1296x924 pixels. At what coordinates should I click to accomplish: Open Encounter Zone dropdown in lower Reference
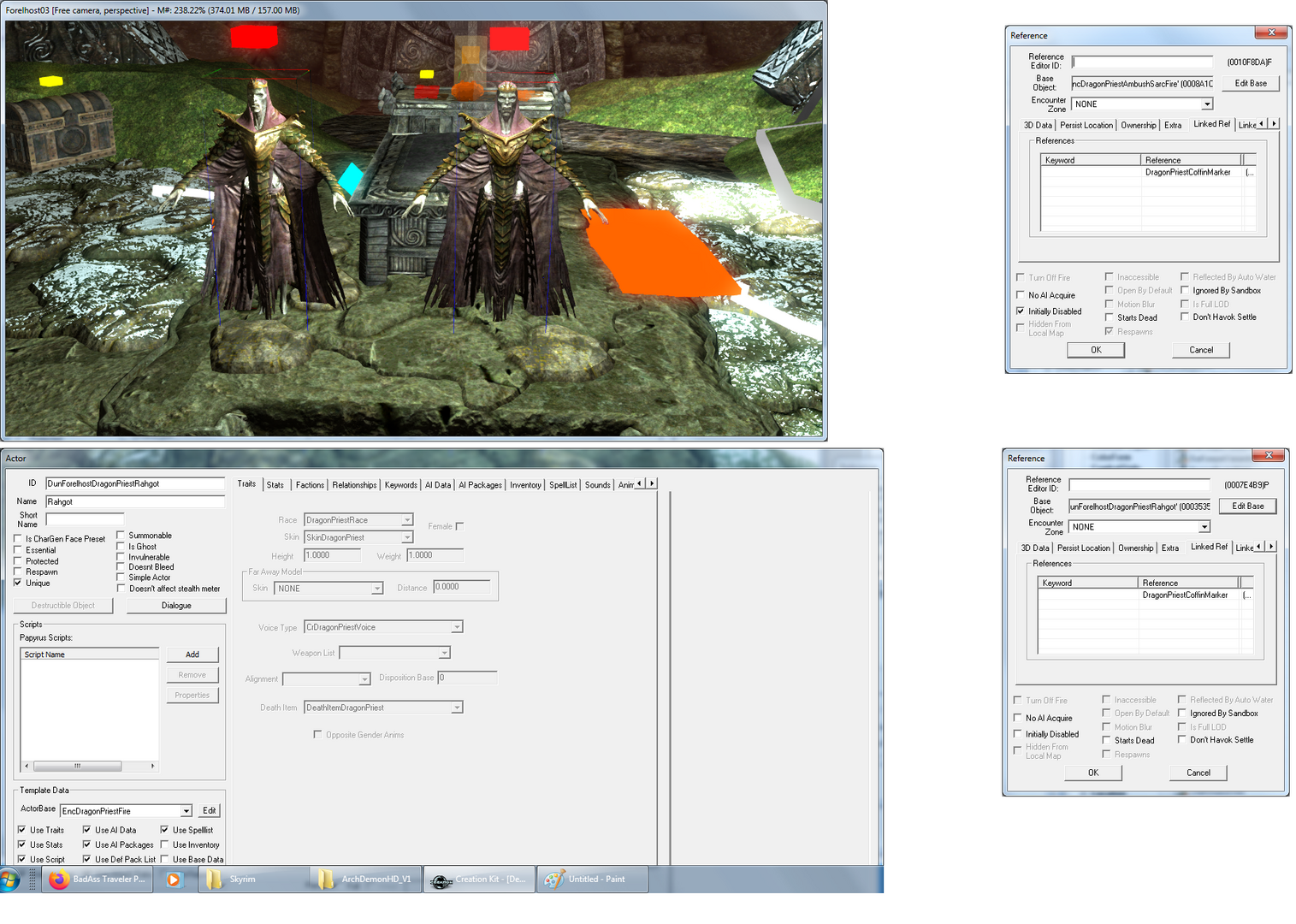1204,527
